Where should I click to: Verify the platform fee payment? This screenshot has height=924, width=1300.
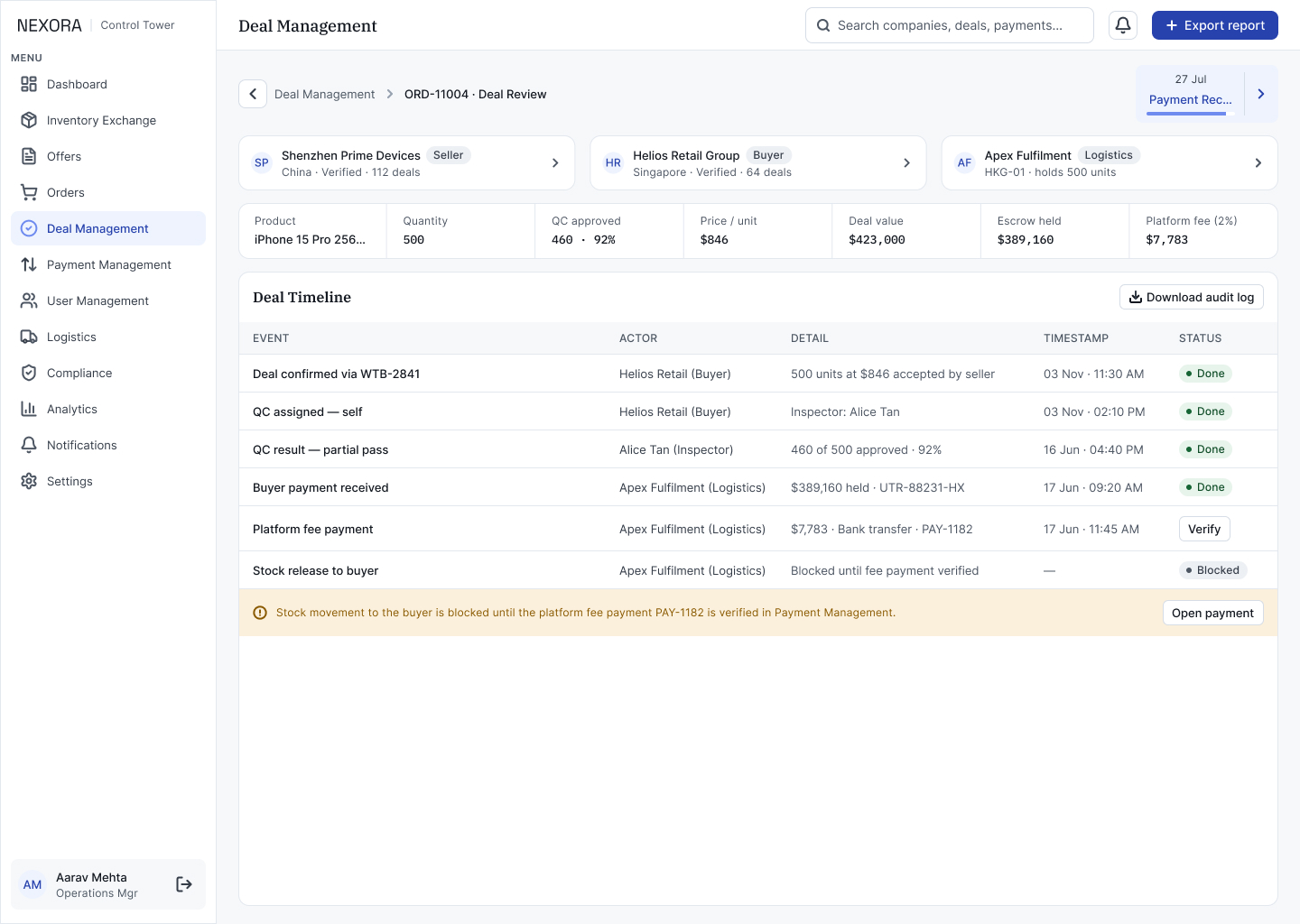click(x=1204, y=529)
